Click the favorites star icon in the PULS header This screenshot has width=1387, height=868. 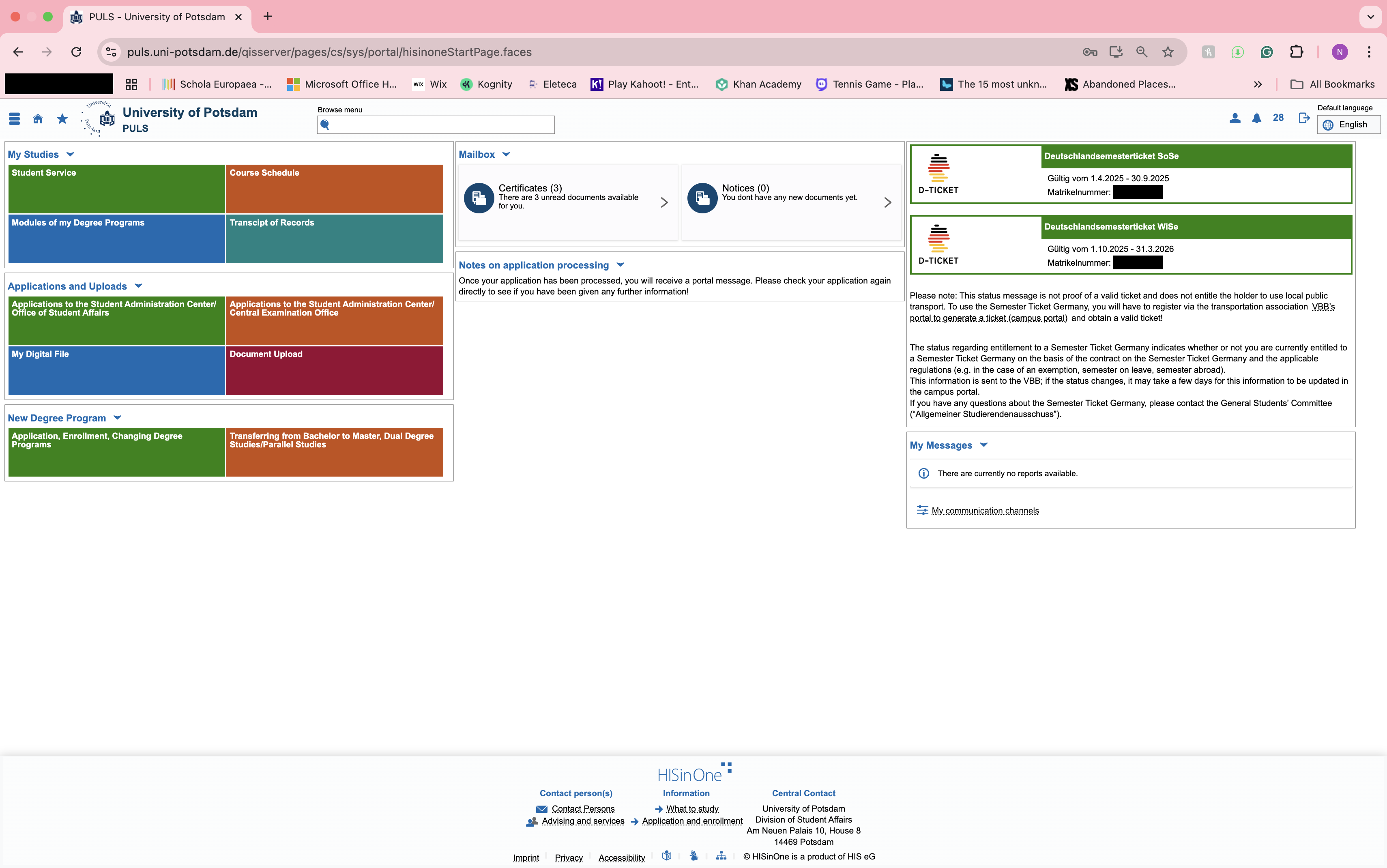62,119
